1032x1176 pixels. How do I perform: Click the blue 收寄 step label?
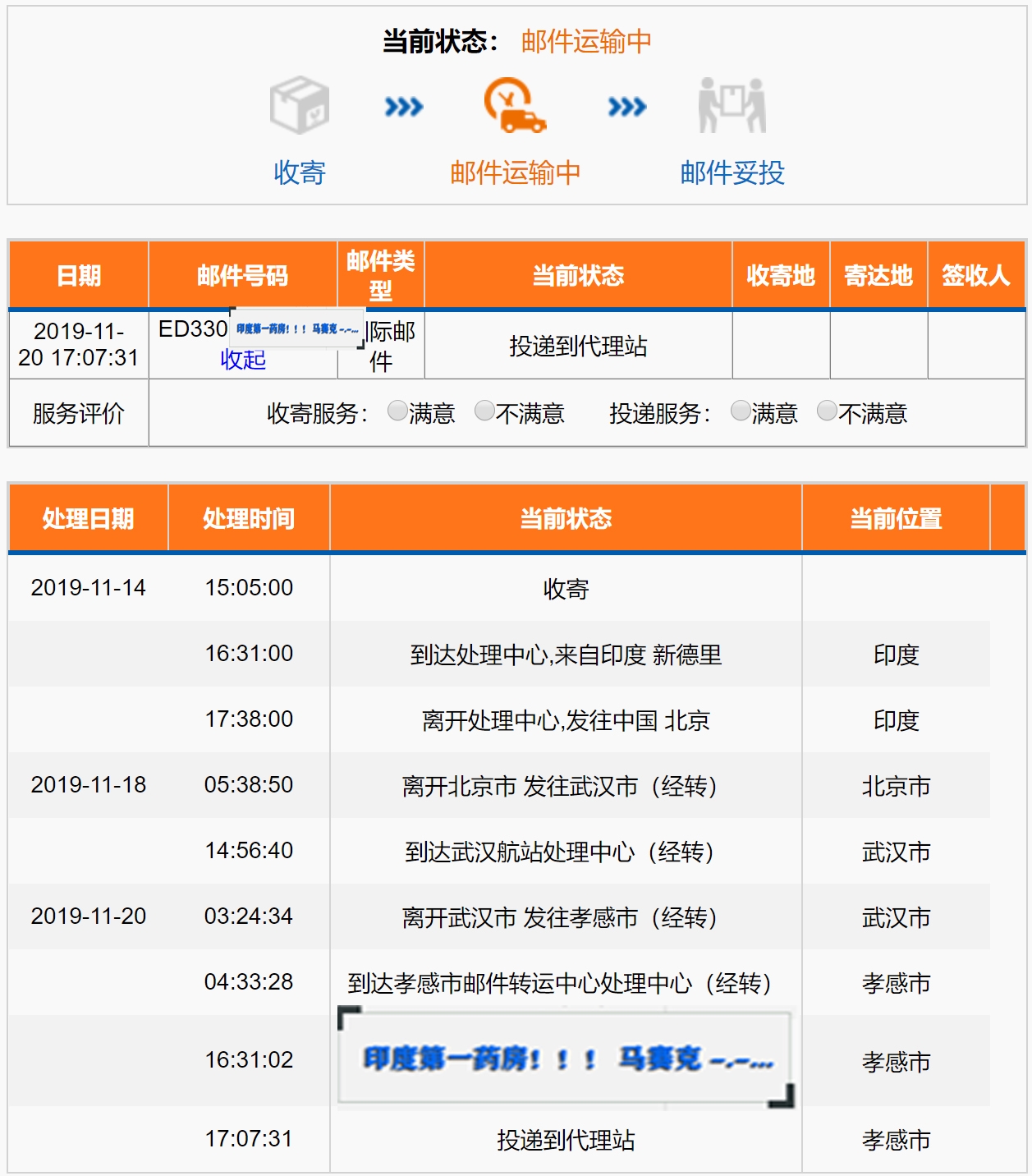pyautogui.click(x=300, y=172)
